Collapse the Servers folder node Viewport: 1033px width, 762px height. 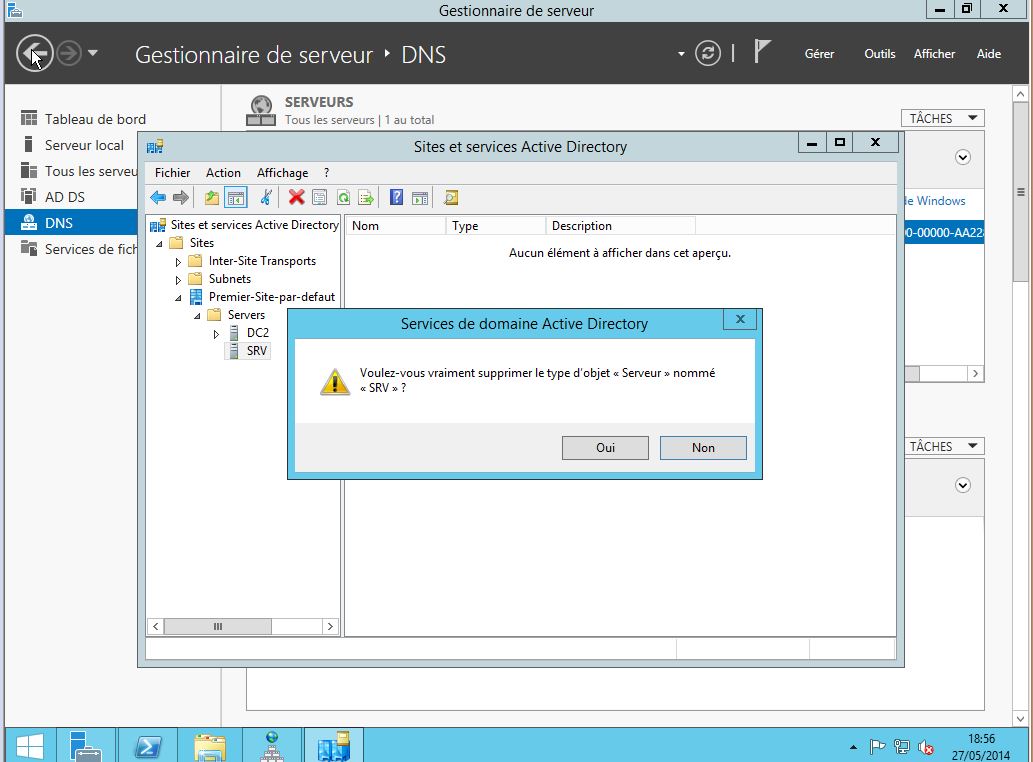[x=197, y=315]
